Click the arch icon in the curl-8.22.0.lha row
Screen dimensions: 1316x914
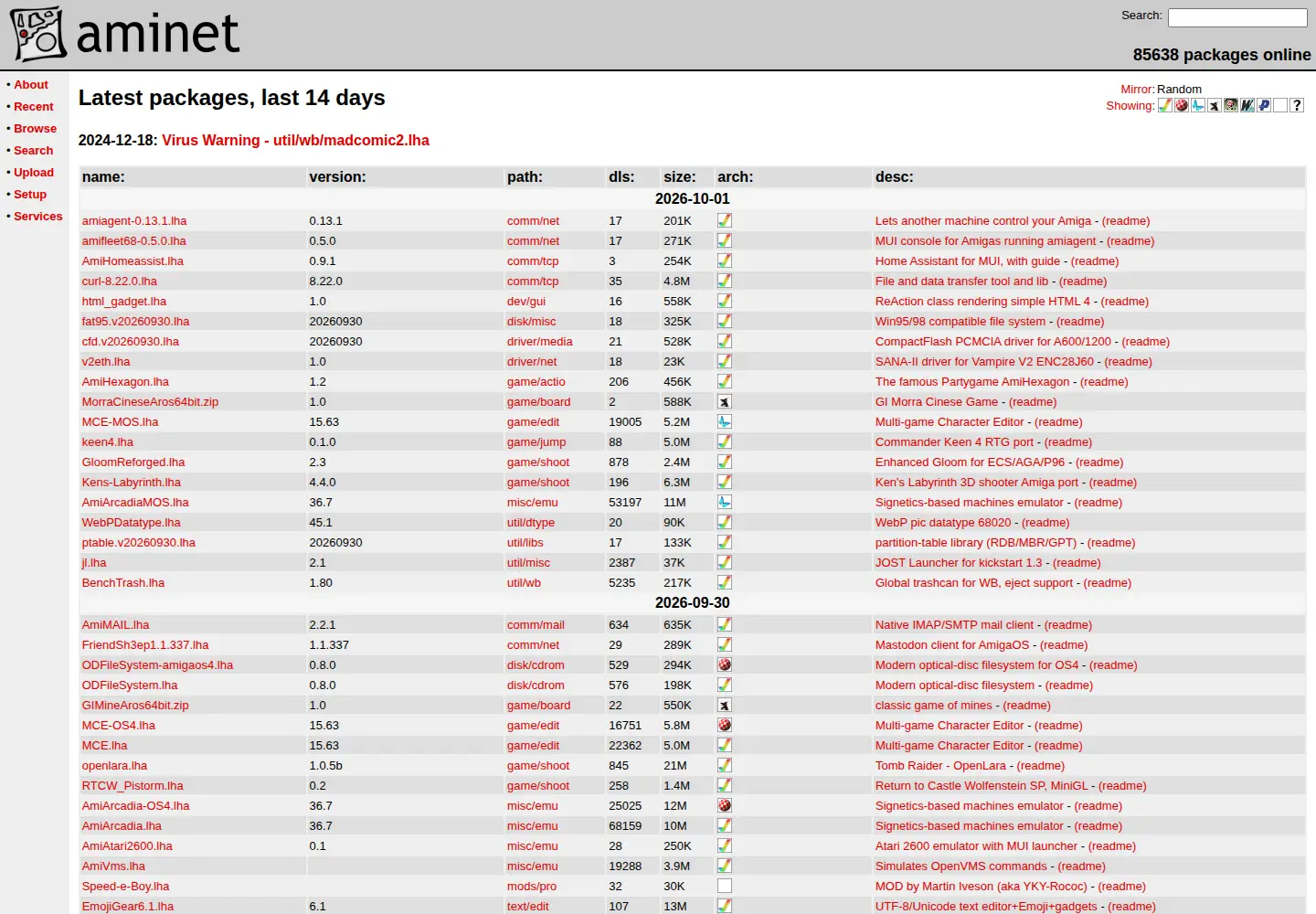(725, 282)
